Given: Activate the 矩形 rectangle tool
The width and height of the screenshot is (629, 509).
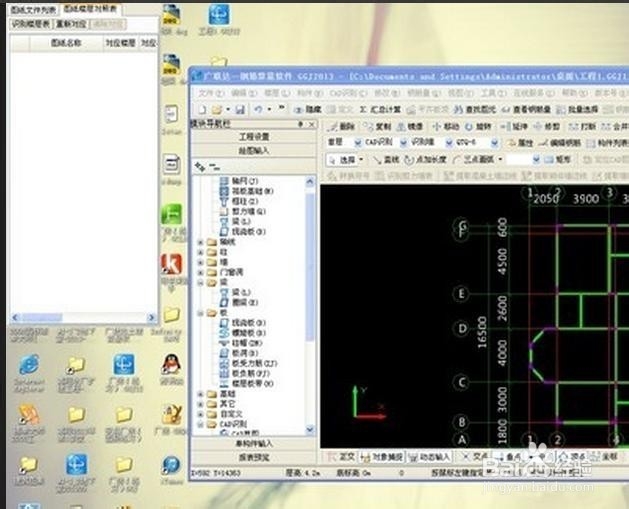Looking at the screenshot, I should [558, 160].
